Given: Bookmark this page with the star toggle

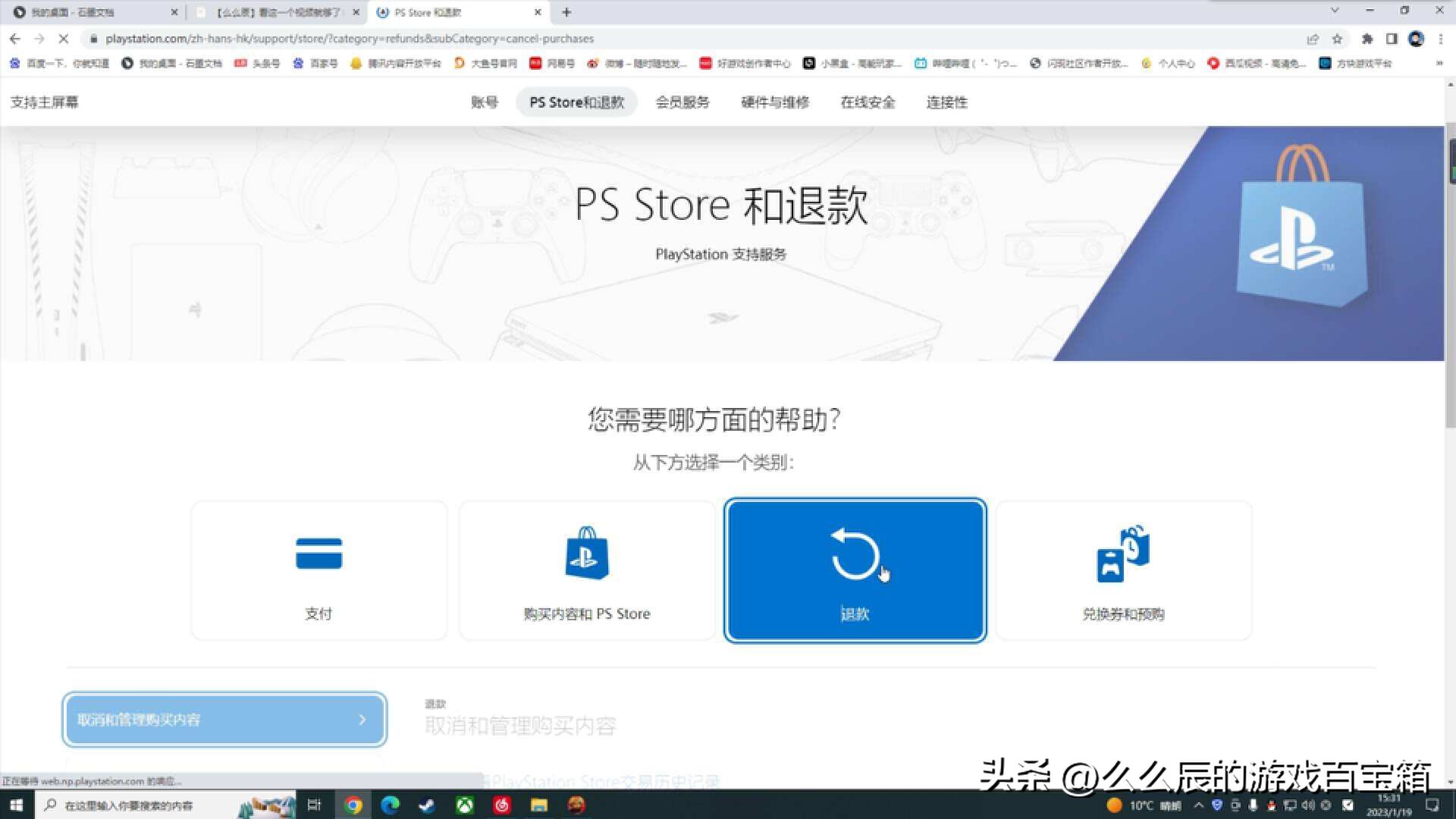Looking at the screenshot, I should [1338, 39].
